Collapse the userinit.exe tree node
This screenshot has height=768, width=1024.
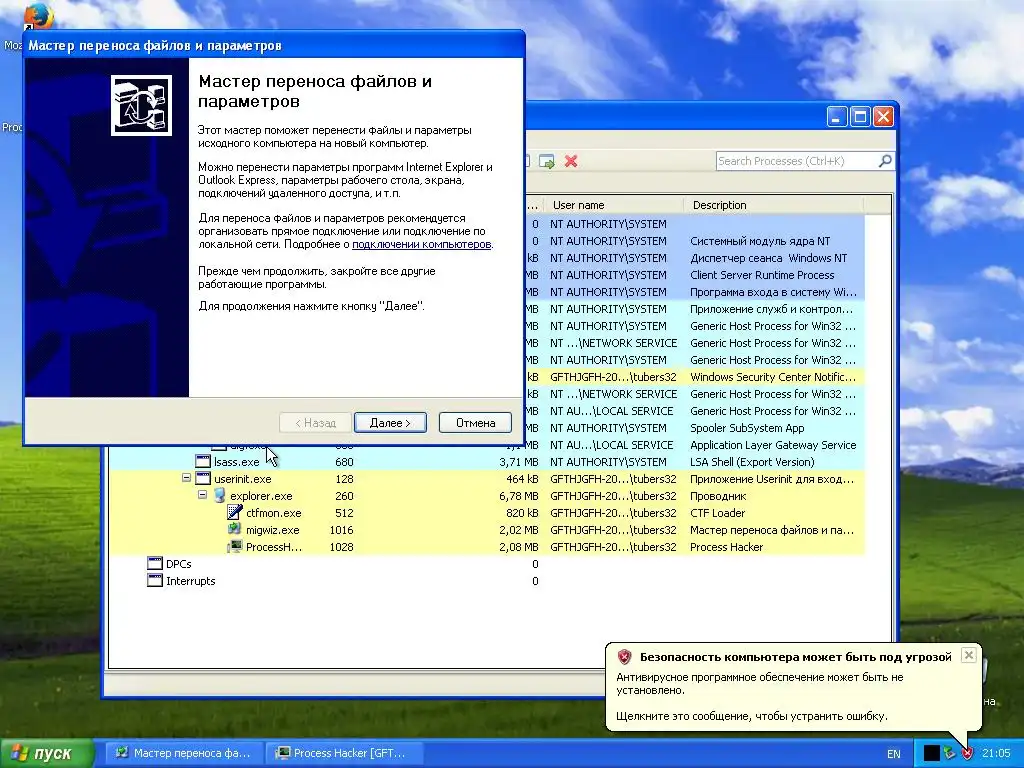click(x=186, y=478)
